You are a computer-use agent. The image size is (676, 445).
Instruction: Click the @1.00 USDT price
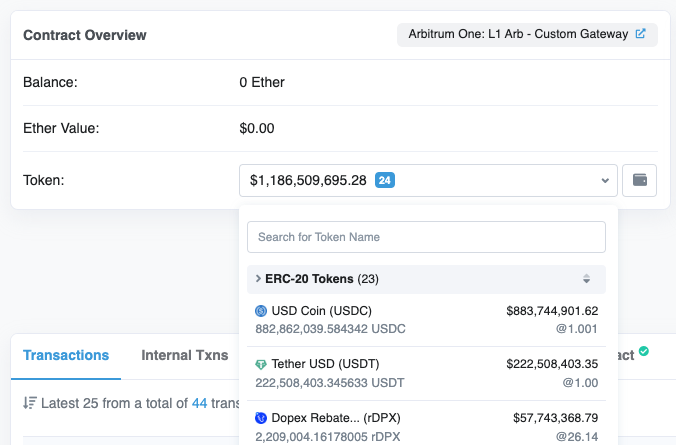(580, 383)
